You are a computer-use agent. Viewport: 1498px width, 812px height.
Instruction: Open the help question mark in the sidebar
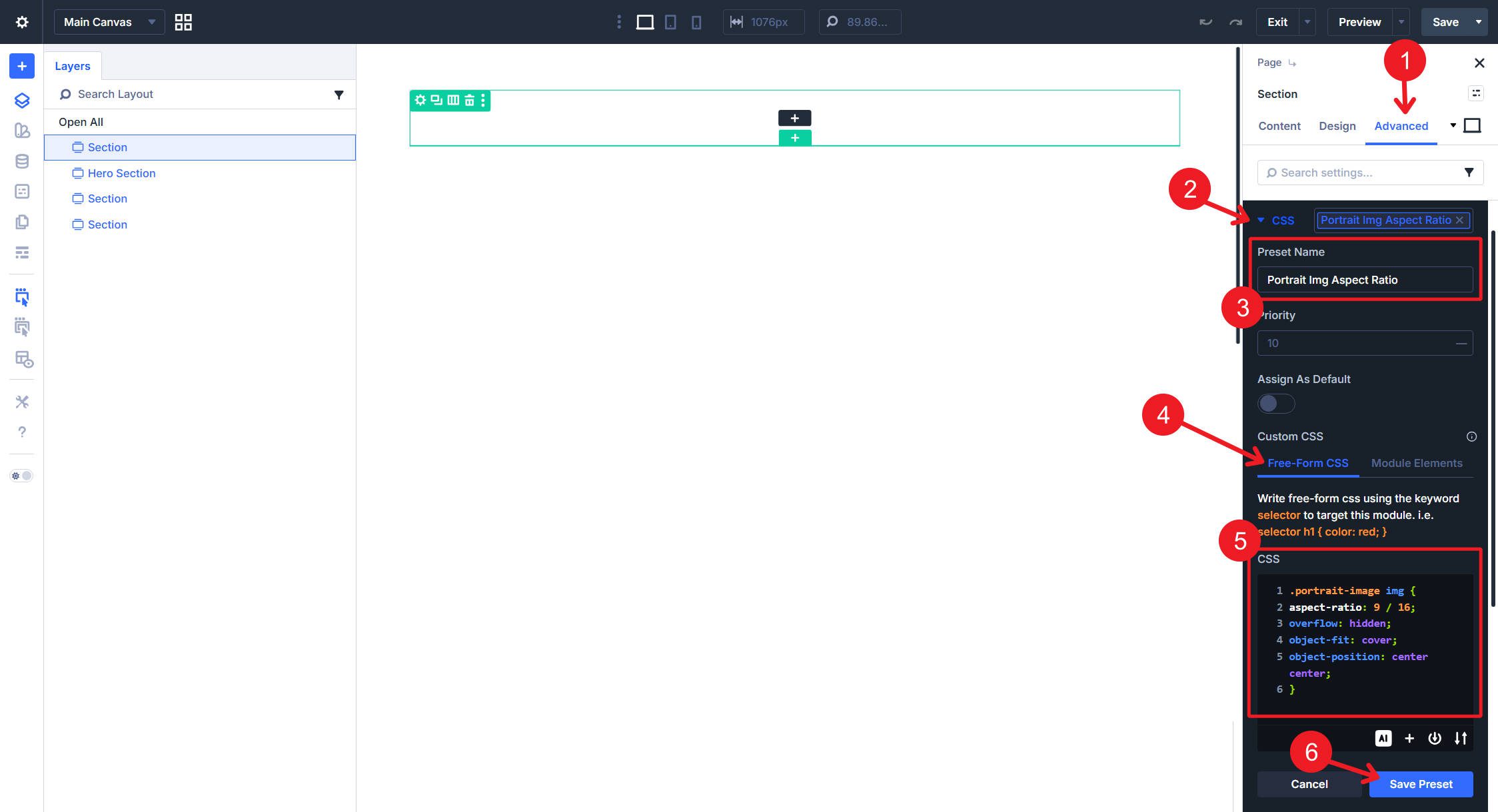coord(21,432)
